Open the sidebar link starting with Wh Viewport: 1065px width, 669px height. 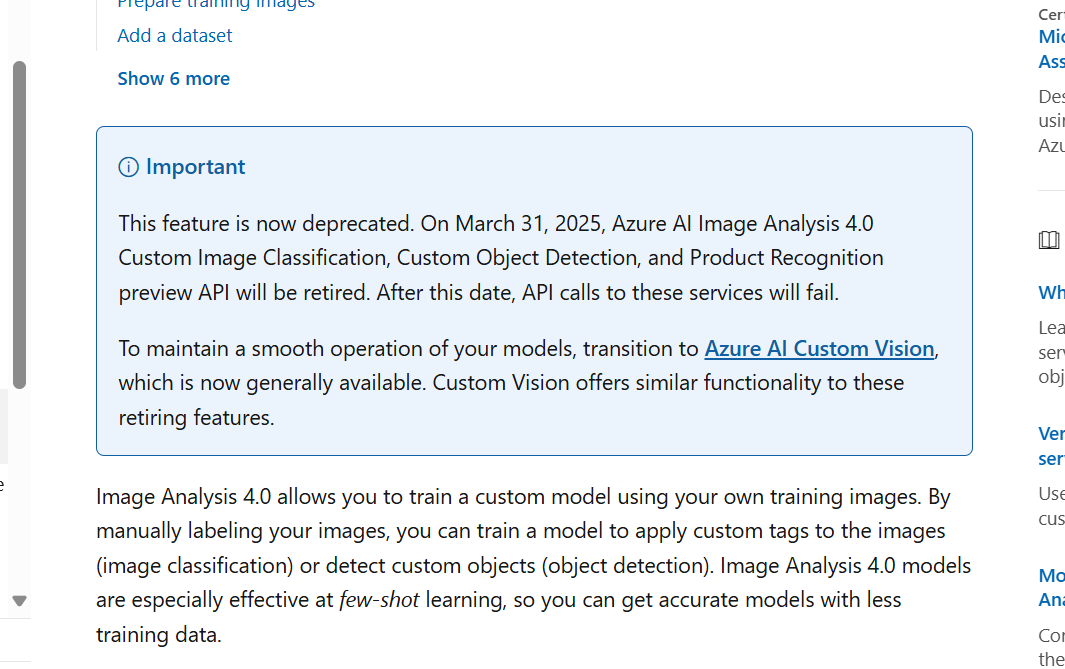(1051, 293)
